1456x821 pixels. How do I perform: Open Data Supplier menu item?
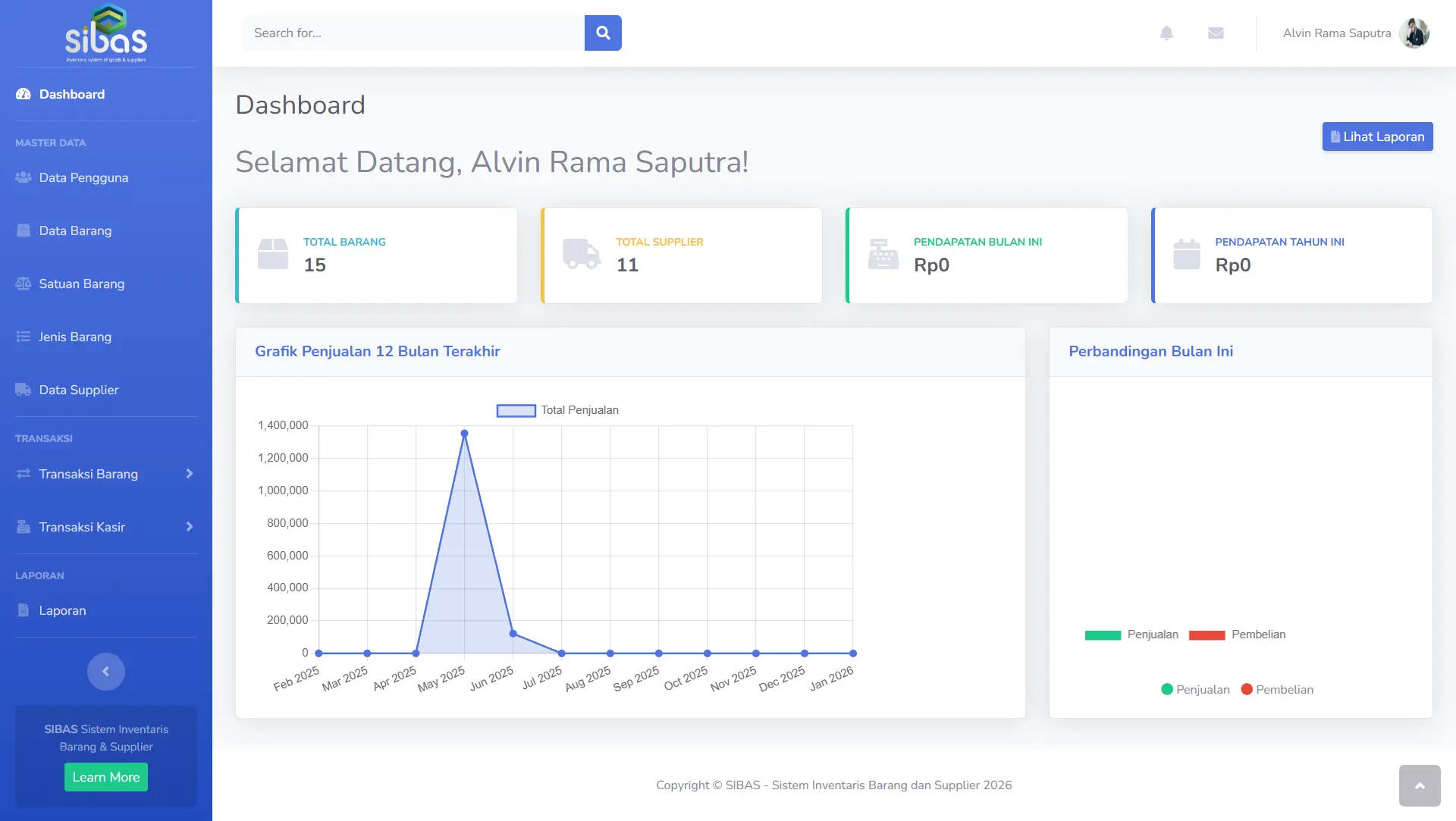tap(106, 390)
